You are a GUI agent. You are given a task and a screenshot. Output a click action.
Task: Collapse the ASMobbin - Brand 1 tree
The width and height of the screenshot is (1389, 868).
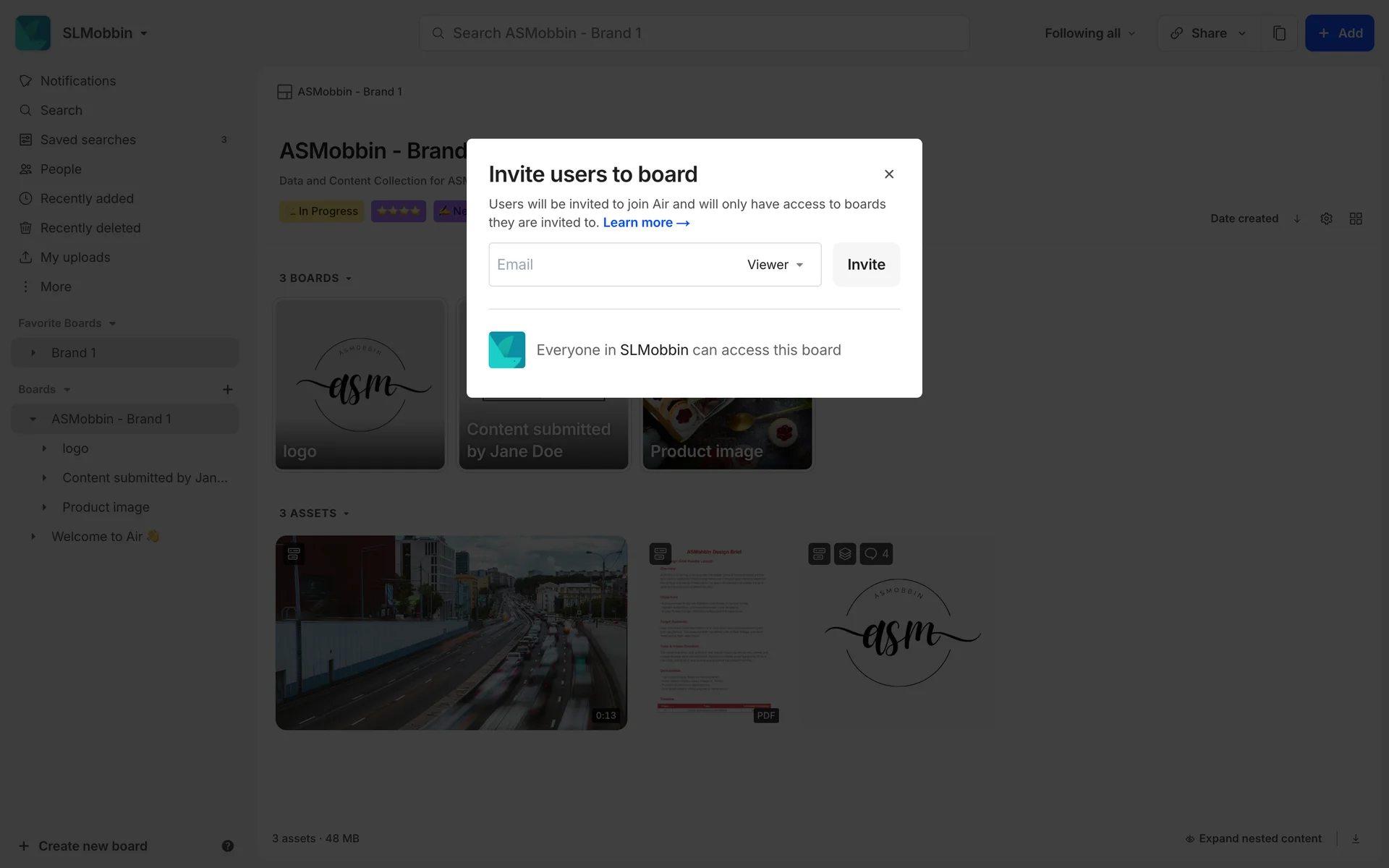click(x=33, y=420)
